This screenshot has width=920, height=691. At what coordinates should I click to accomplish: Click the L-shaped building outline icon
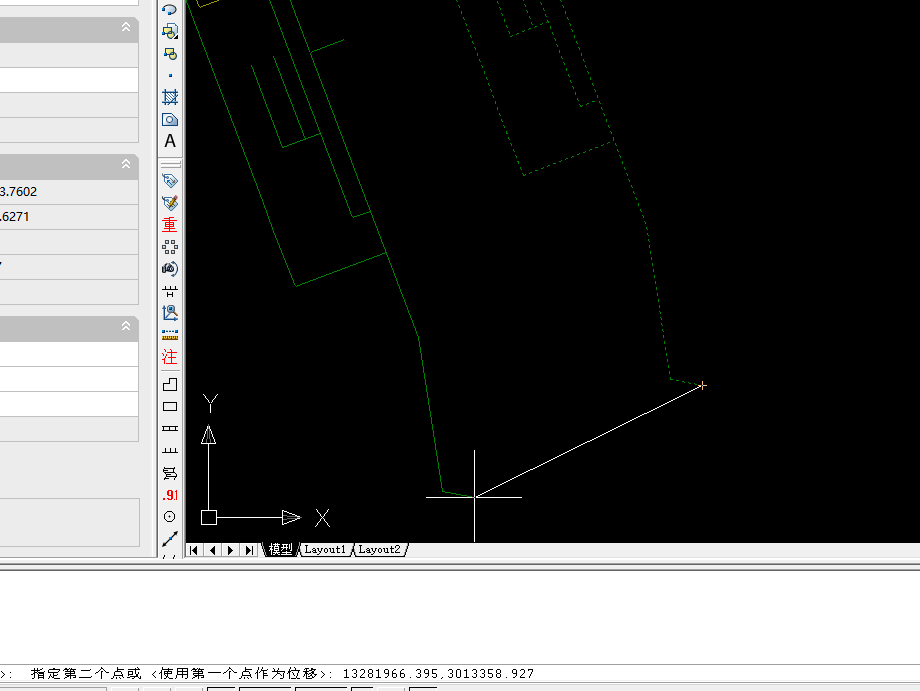tap(170, 384)
